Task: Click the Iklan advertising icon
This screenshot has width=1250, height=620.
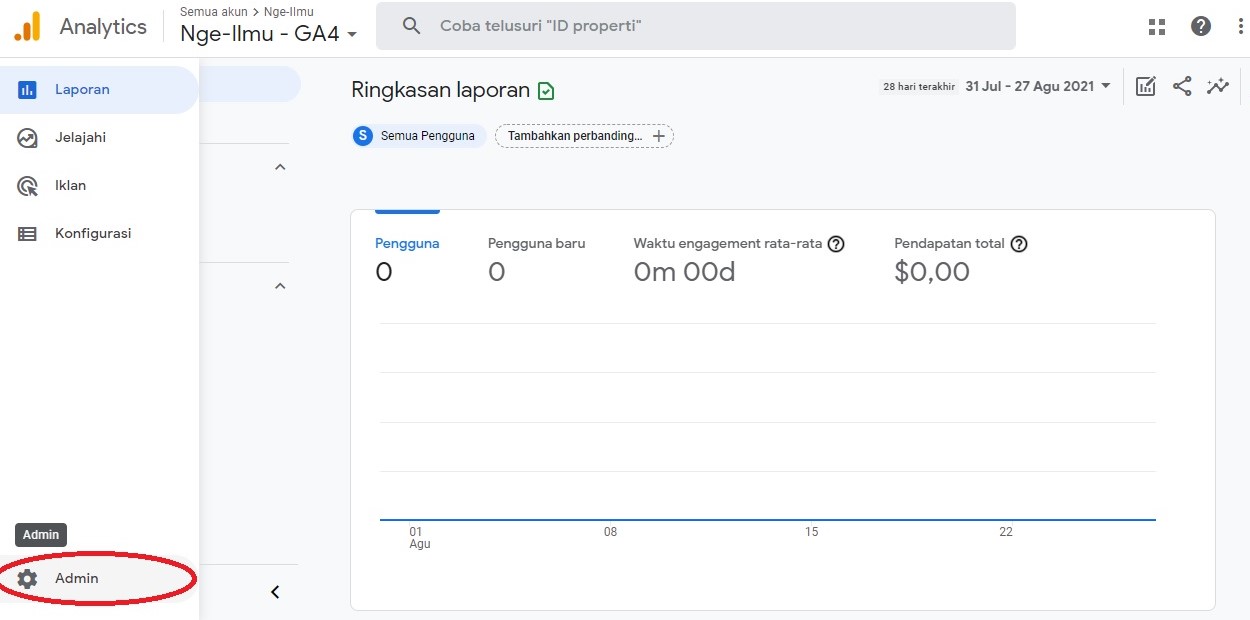Action: [27, 186]
